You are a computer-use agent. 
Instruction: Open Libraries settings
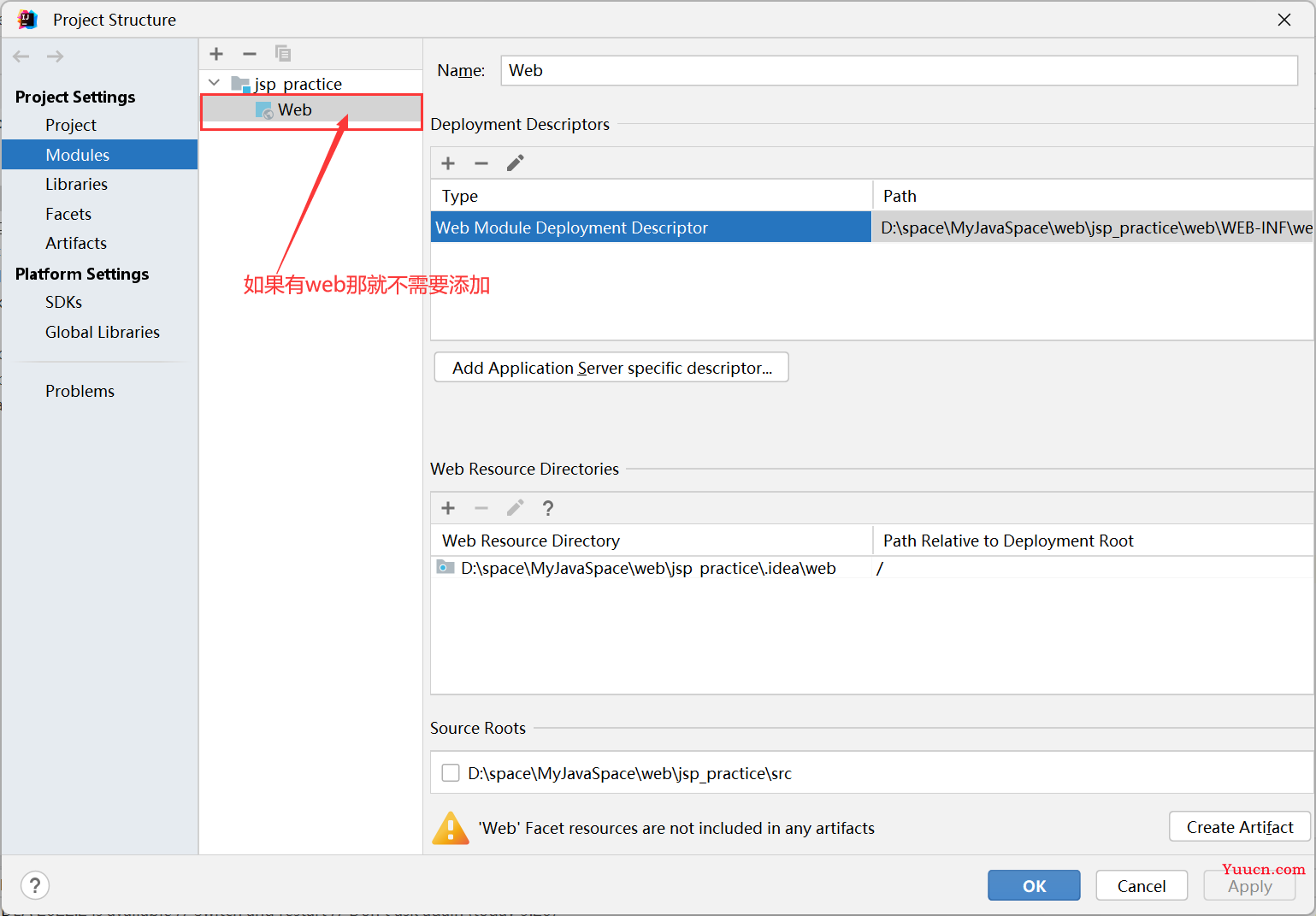76,184
